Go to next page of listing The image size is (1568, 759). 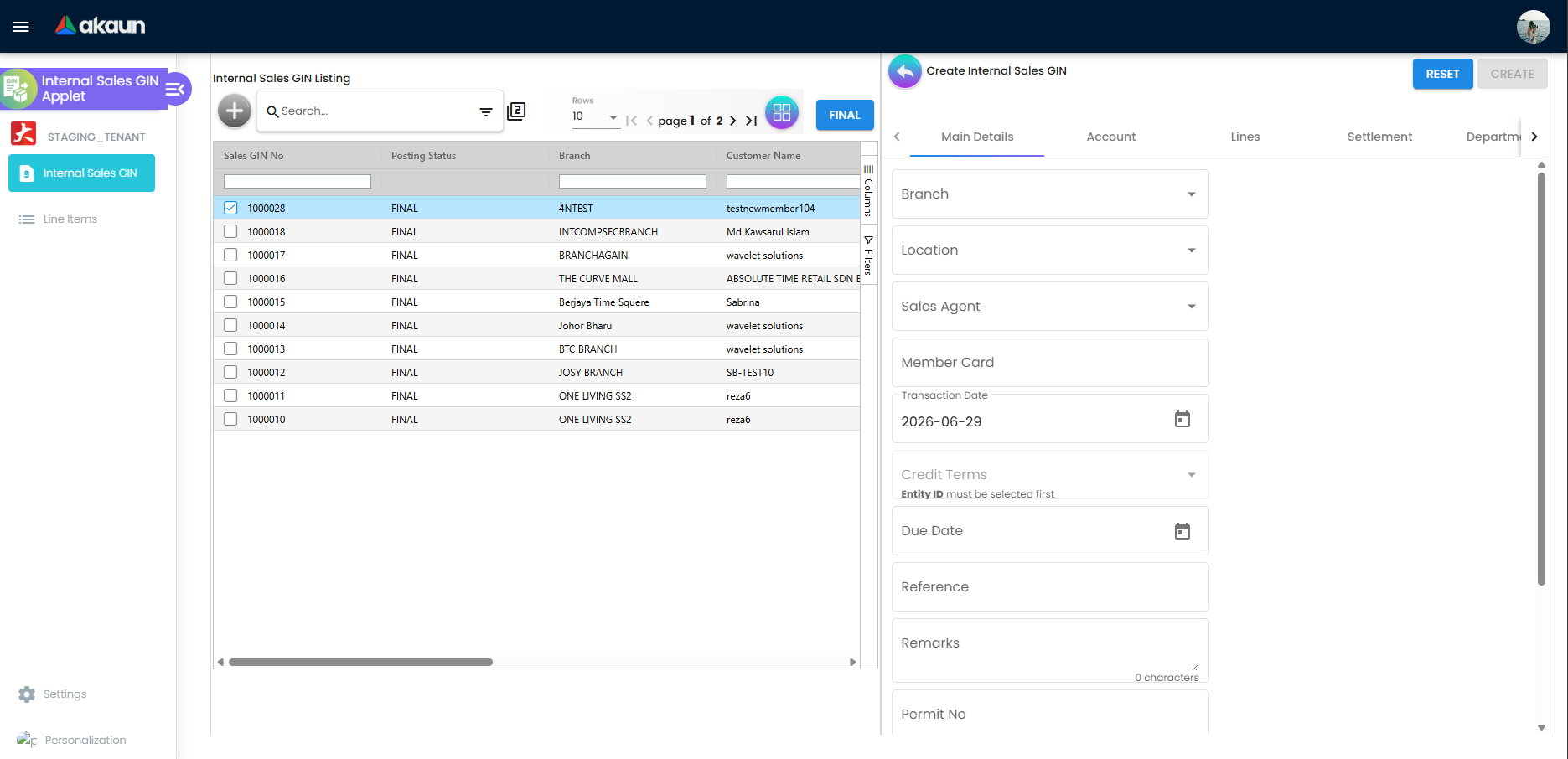point(732,121)
